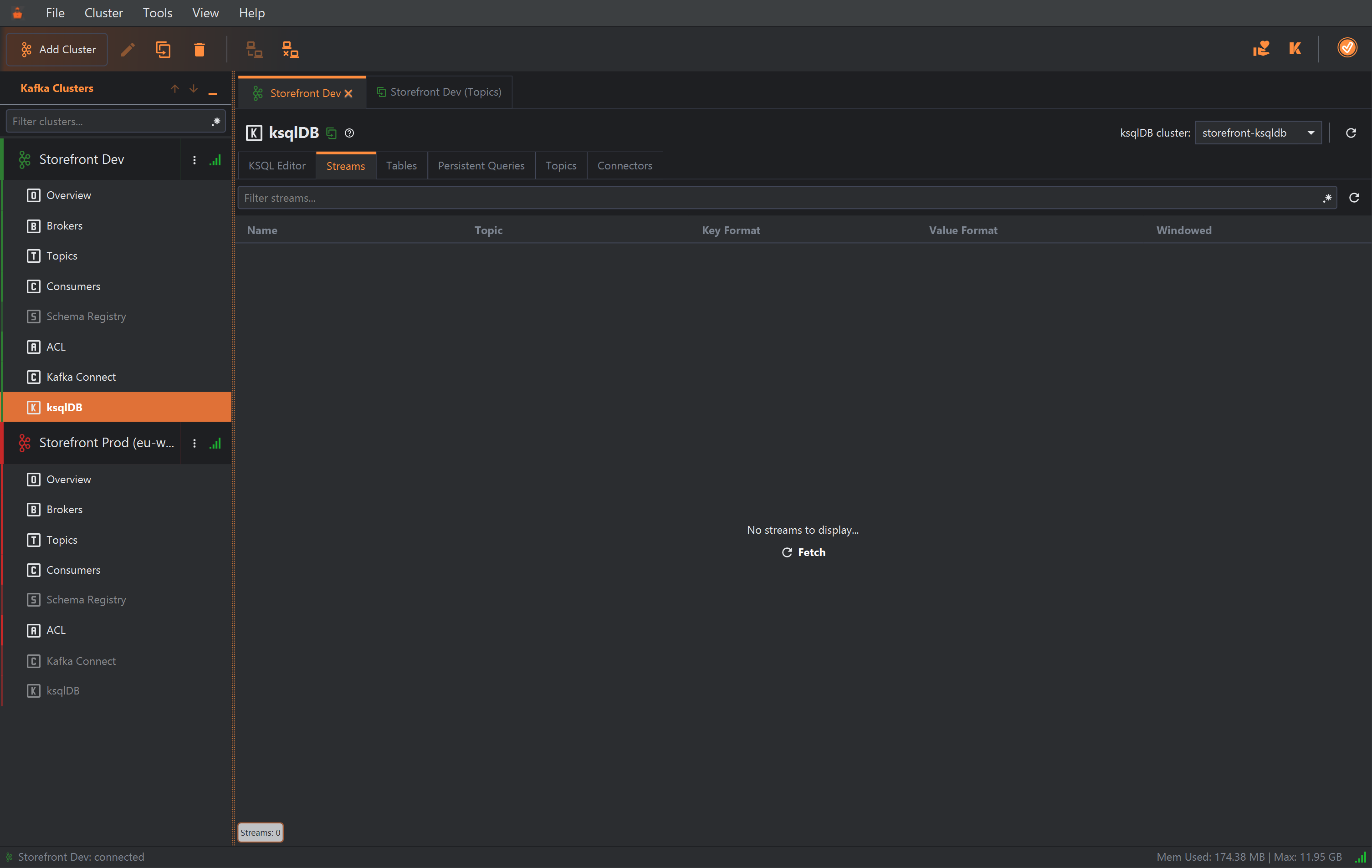Open Storefront Dev three-dot menu
The width and height of the screenshot is (1372, 868).
point(195,160)
